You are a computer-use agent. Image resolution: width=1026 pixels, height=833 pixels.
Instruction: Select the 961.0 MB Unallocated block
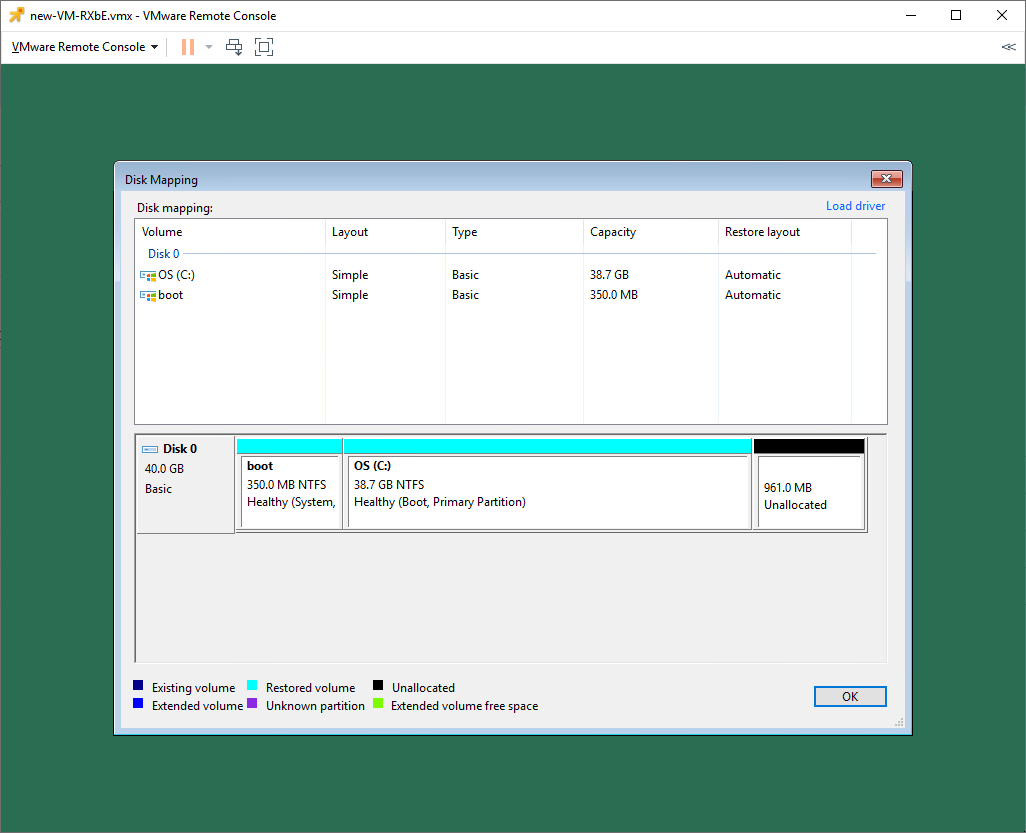pyautogui.click(x=809, y=484)
